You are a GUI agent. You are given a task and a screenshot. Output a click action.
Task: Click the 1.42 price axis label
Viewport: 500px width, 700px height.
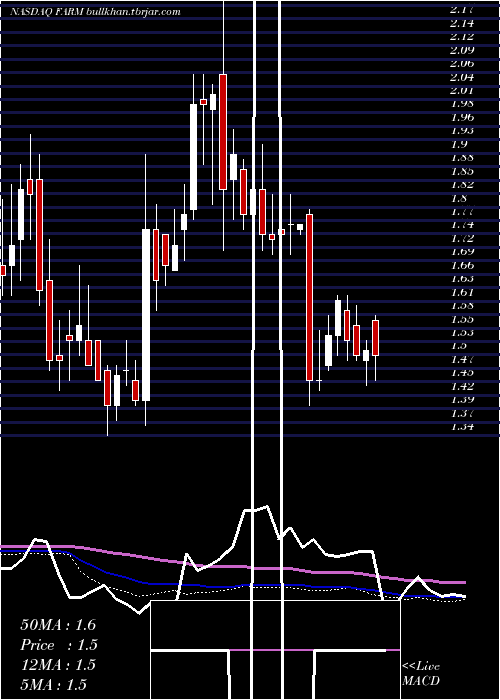pyautogui.click(x=462, y=387)
